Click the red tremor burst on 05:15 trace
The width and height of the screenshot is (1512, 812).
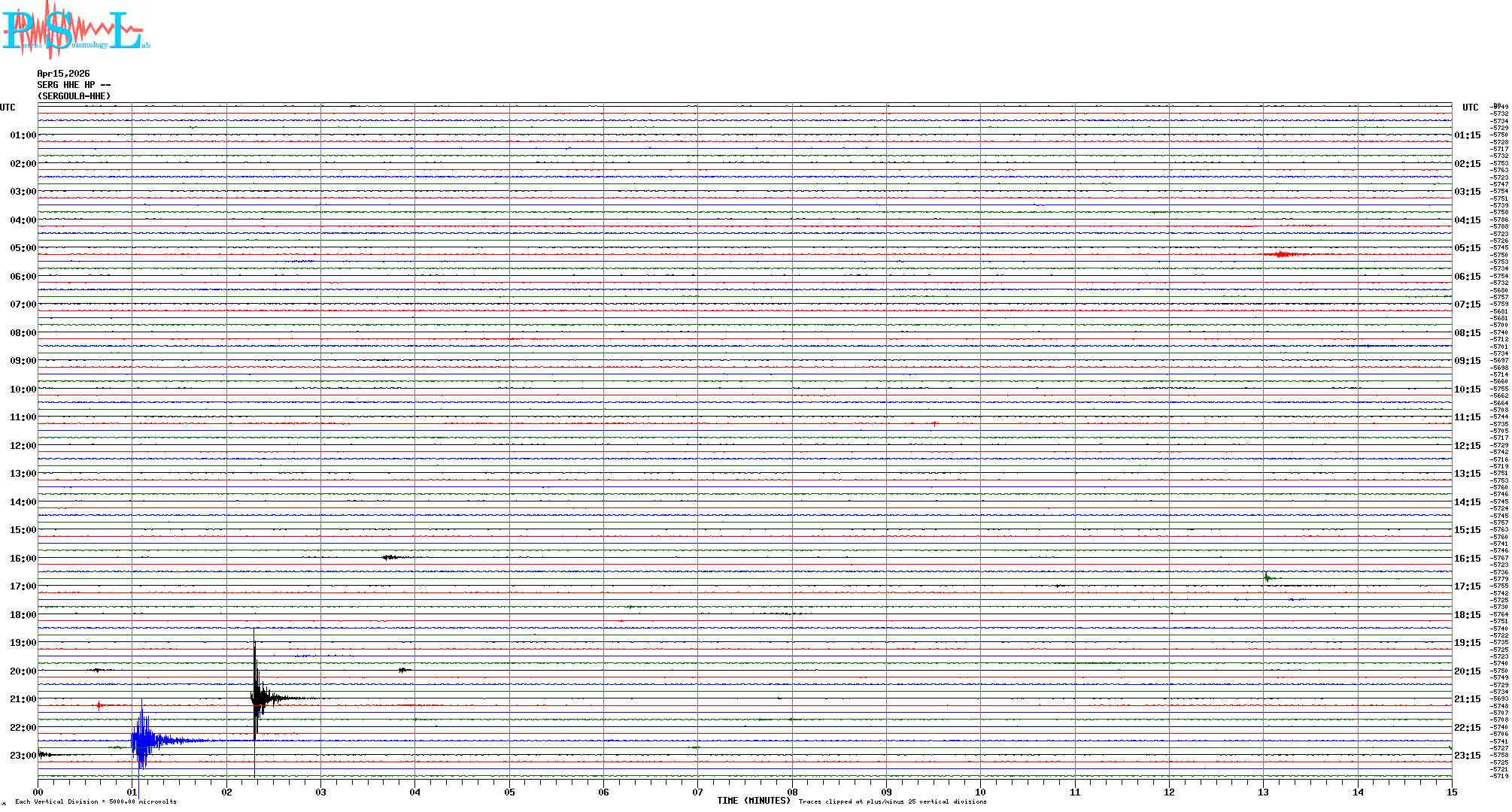tap(1283, 255)
